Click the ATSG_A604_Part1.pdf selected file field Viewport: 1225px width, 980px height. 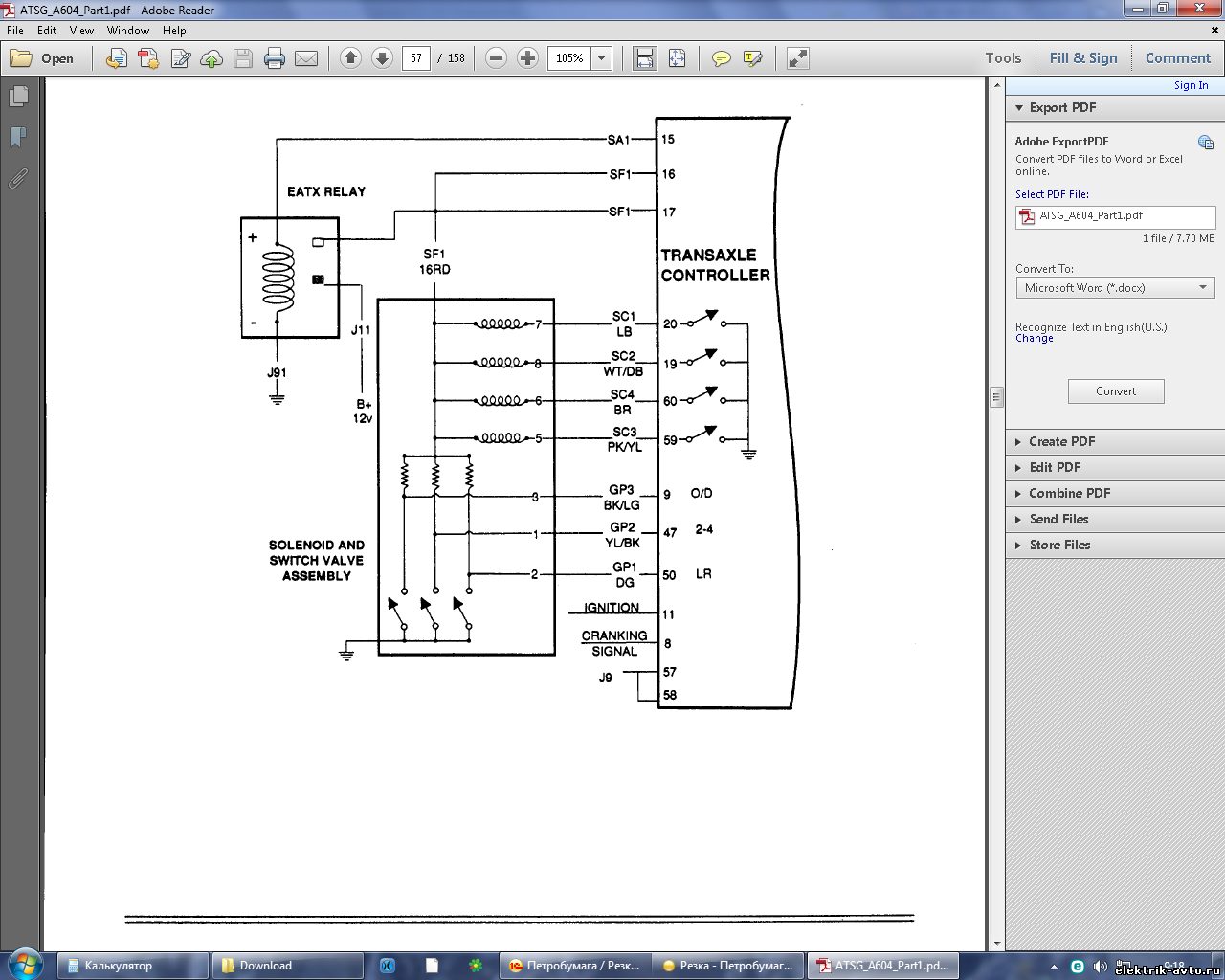tap(1115, 216)
